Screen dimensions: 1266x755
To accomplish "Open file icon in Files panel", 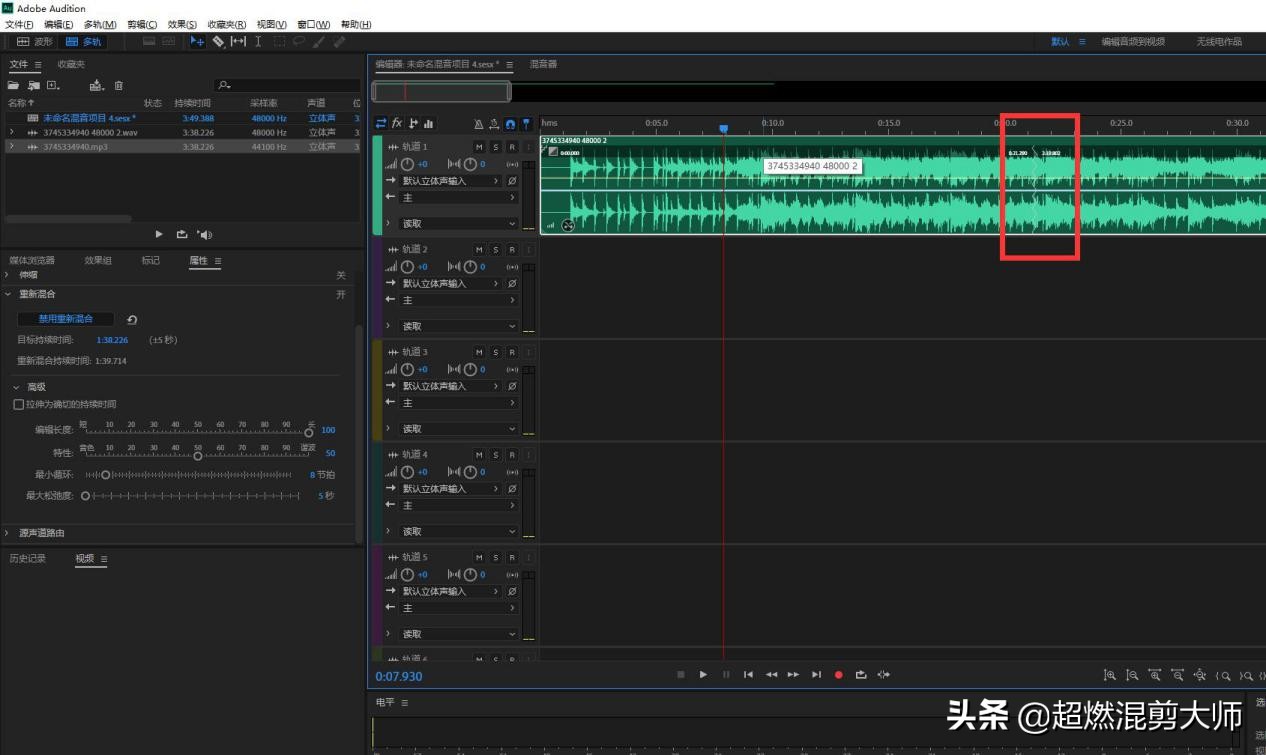I will (x=14, y=86).
